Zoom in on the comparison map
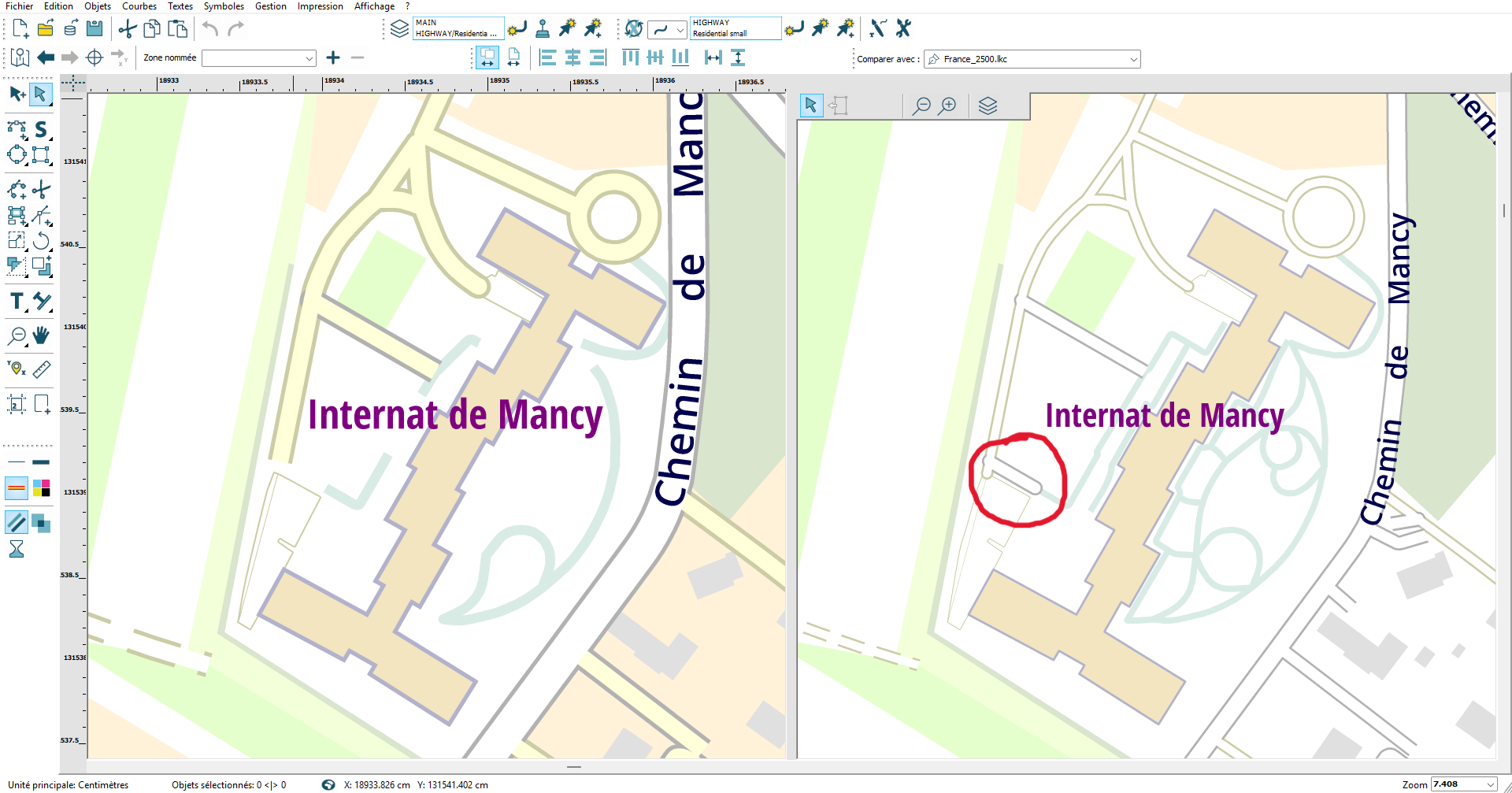 (x=948, y=106)
